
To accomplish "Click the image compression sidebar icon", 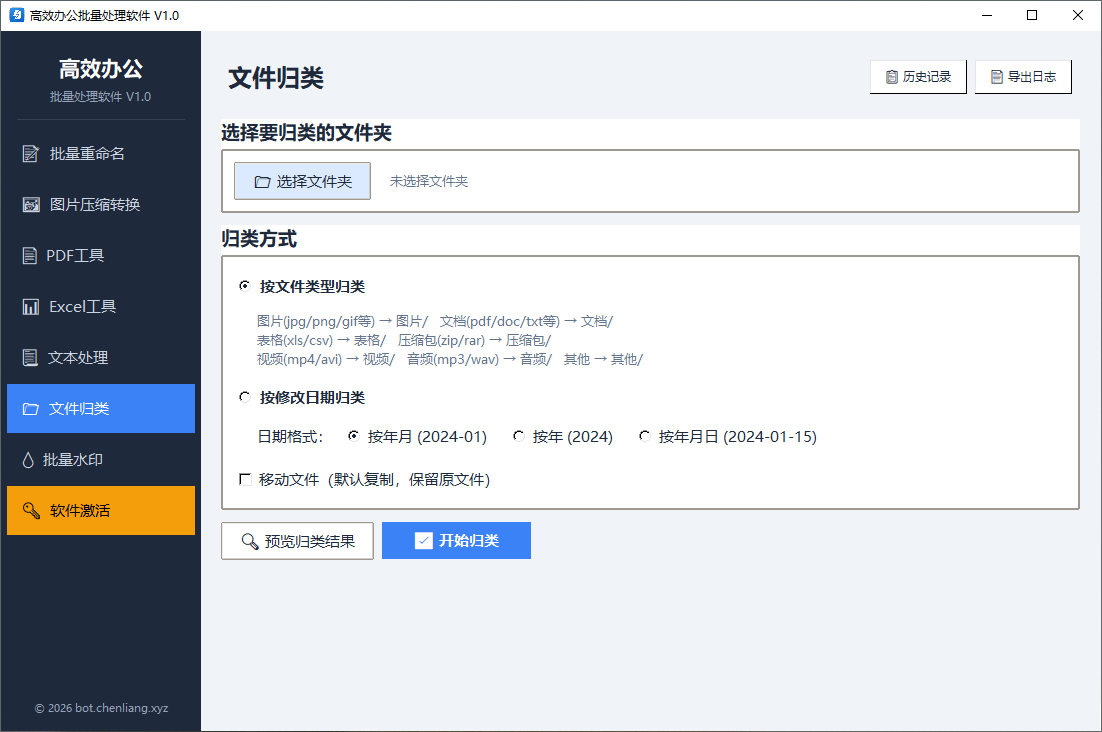I will pyautogui.click(x=31, y=204).
